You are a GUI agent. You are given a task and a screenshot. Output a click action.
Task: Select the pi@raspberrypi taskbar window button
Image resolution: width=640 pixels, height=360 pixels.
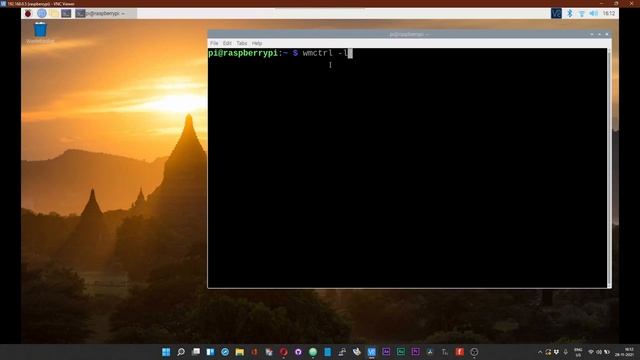[106, 13]
